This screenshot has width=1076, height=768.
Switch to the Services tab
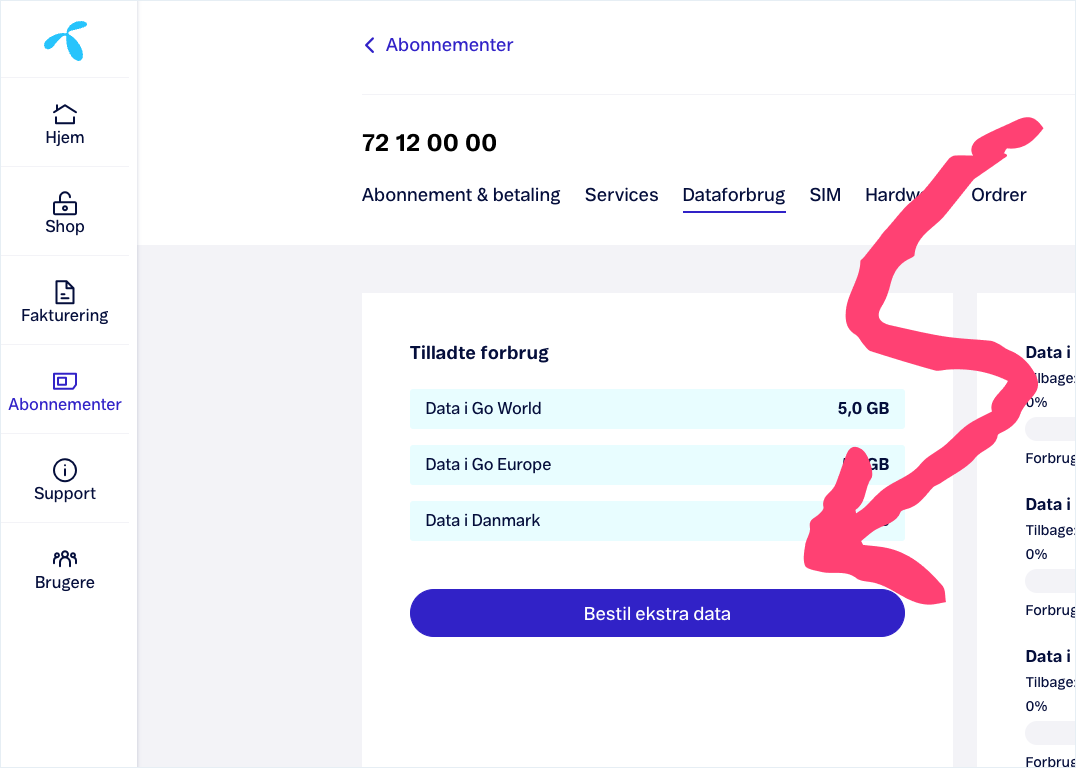[621, 195]
